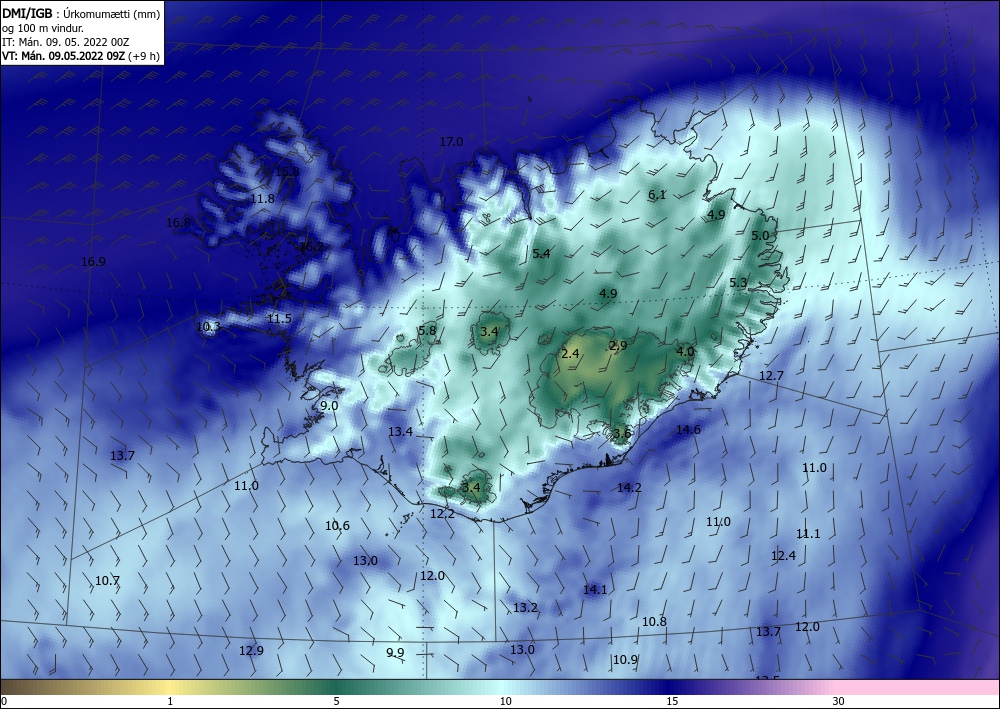Click the 5.3 map reading
Screen dimensions: 1000x709
point(738,282)
